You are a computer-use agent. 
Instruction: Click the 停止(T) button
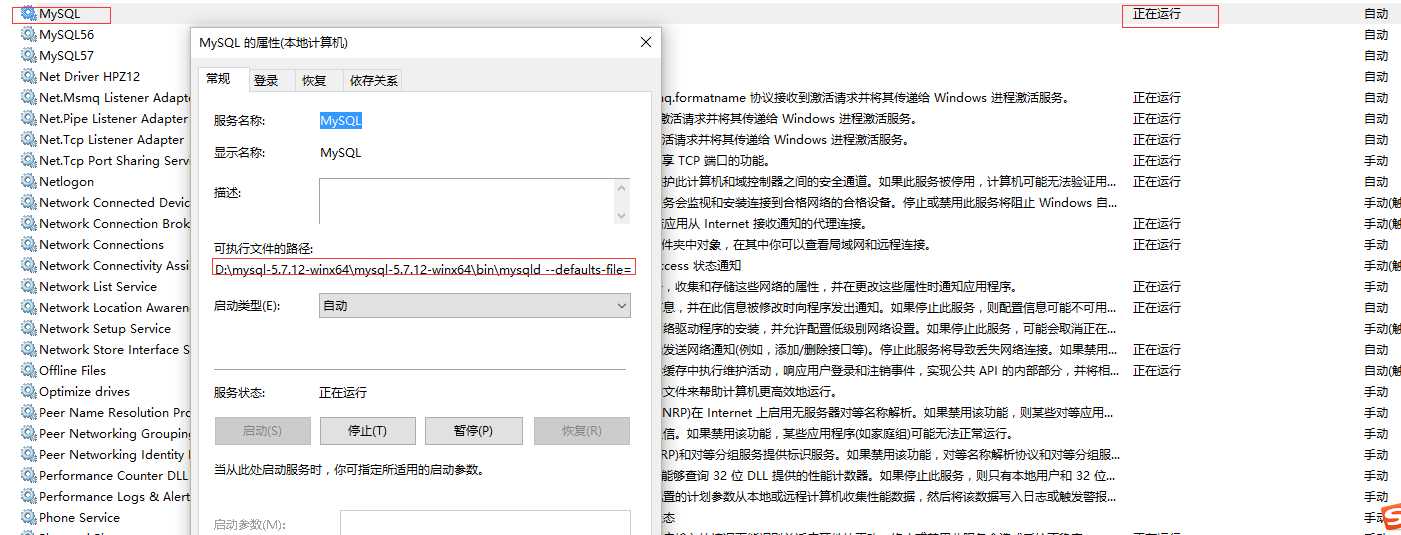[x=367, y=431]
